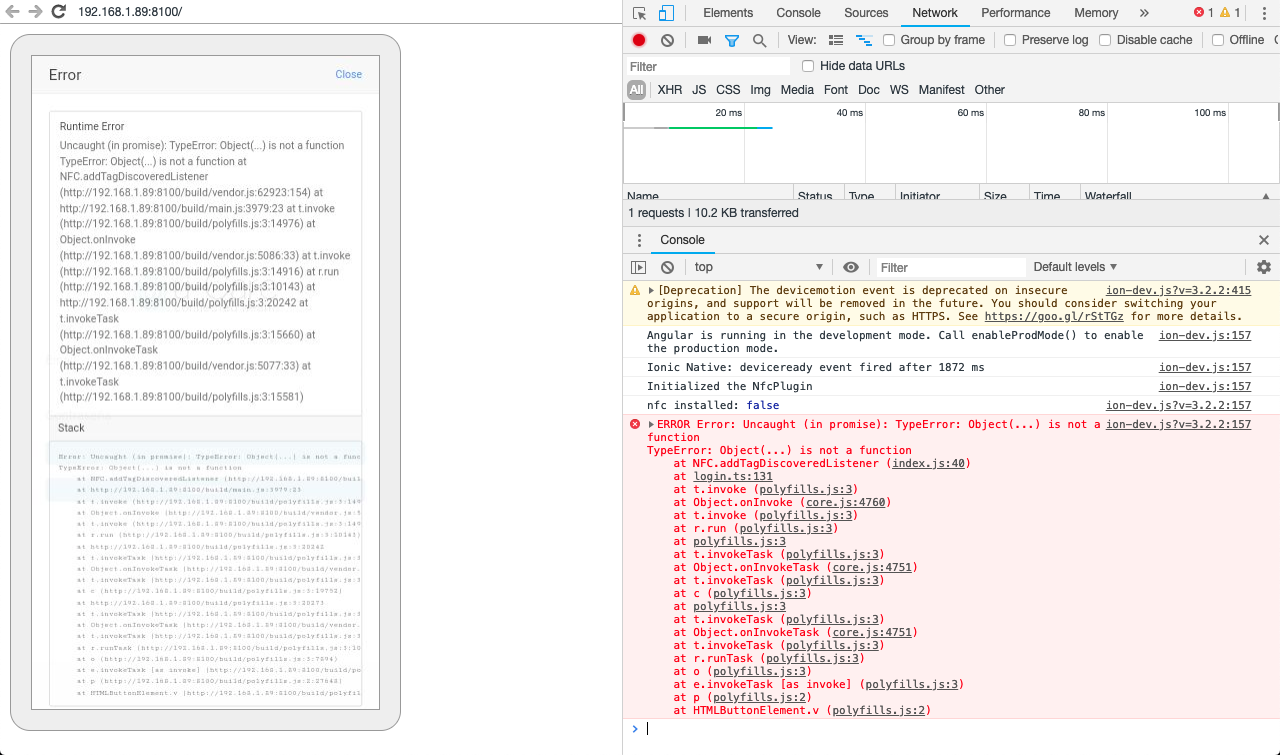Enable screenshot capture via the camera icon
The height and width of the screenshot is (755, 1280).
coord(704,40)
